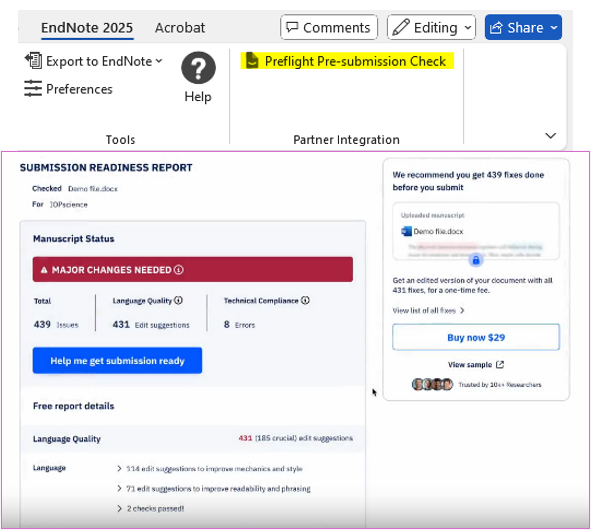Click external link icon next to View sample
The width and height of the screenshot is (595, 532).
click(500, 364)
